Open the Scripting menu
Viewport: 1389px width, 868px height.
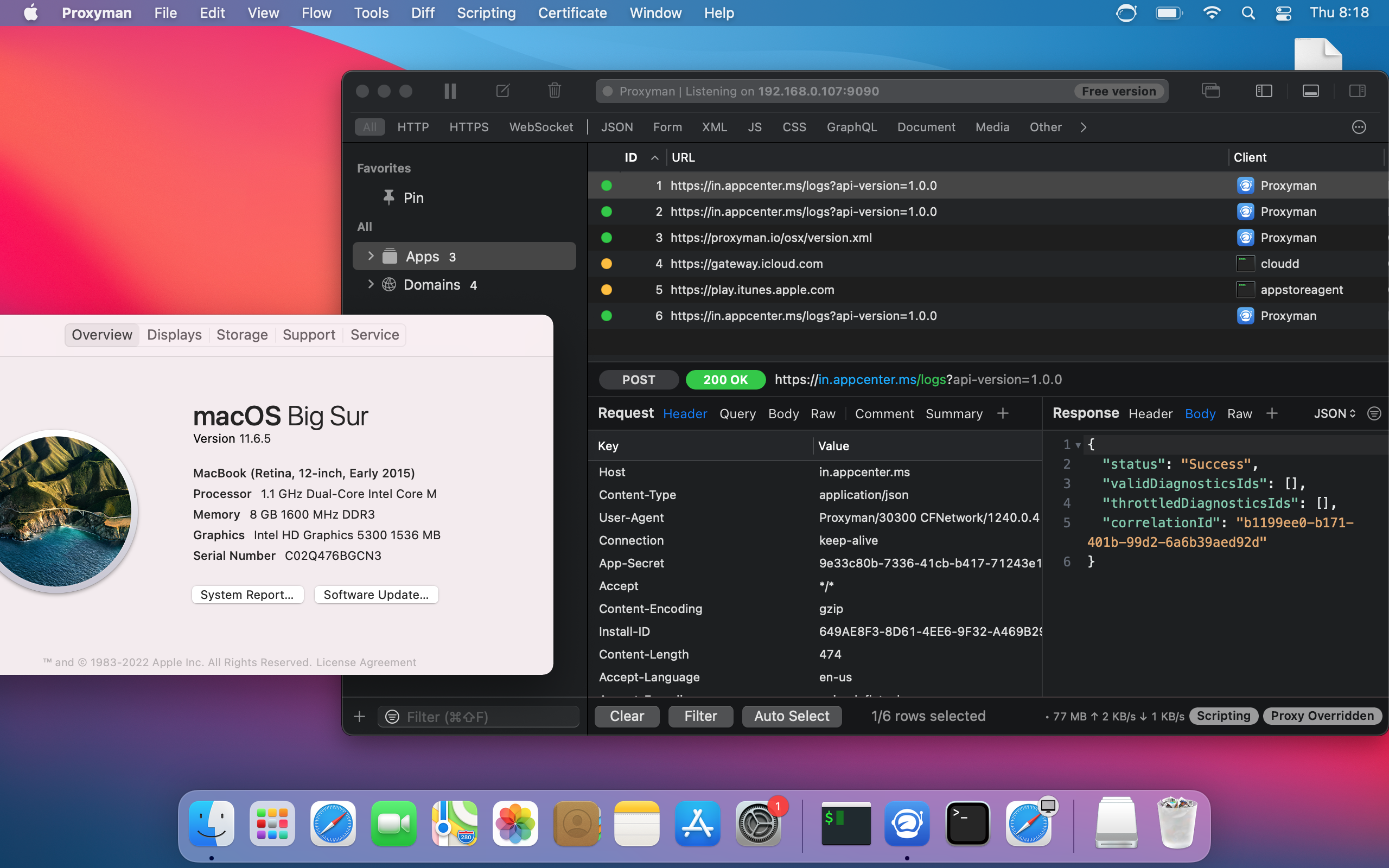tap(486, 12)
